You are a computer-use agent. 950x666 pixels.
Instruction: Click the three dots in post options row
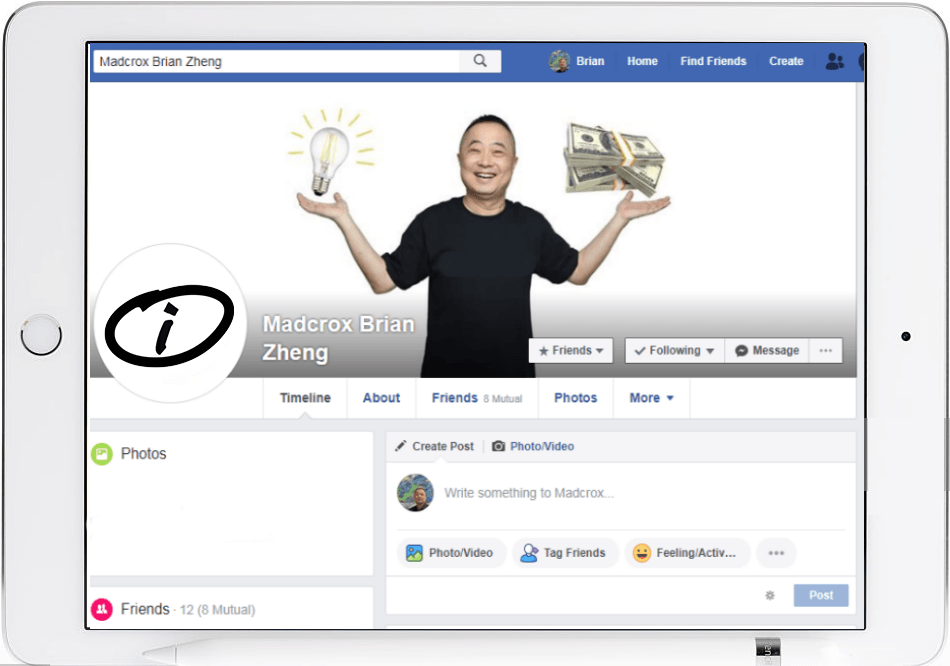click(776, 553)
